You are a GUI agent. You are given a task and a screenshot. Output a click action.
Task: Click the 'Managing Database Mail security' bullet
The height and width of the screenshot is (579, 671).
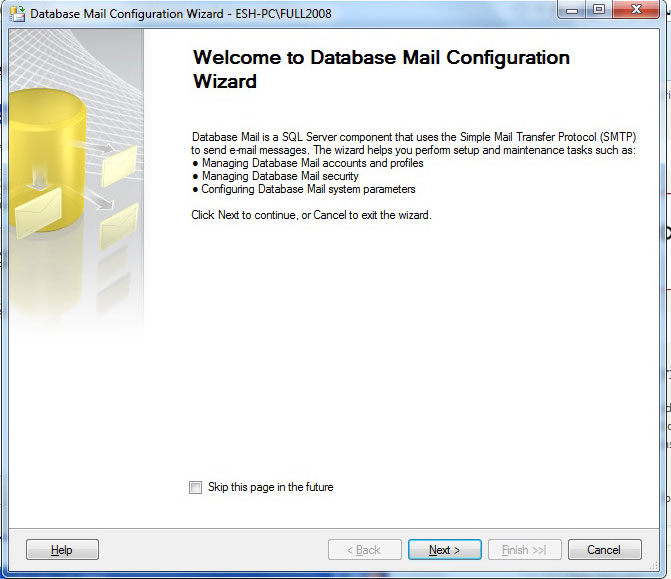pos(278,176)
